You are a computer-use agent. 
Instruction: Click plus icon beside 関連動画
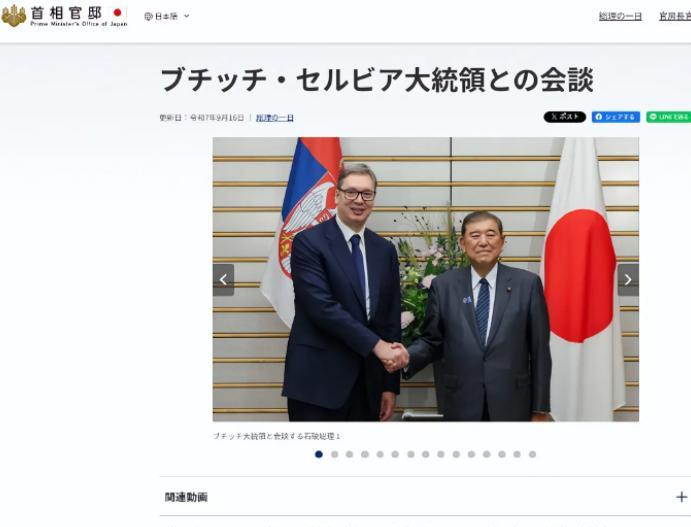point(681,497)
